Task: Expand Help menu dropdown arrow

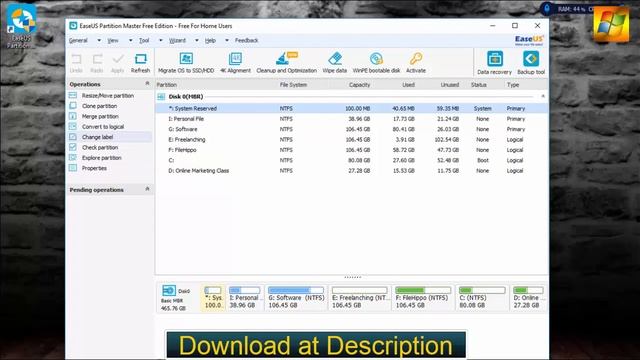Action: [227, 40]
